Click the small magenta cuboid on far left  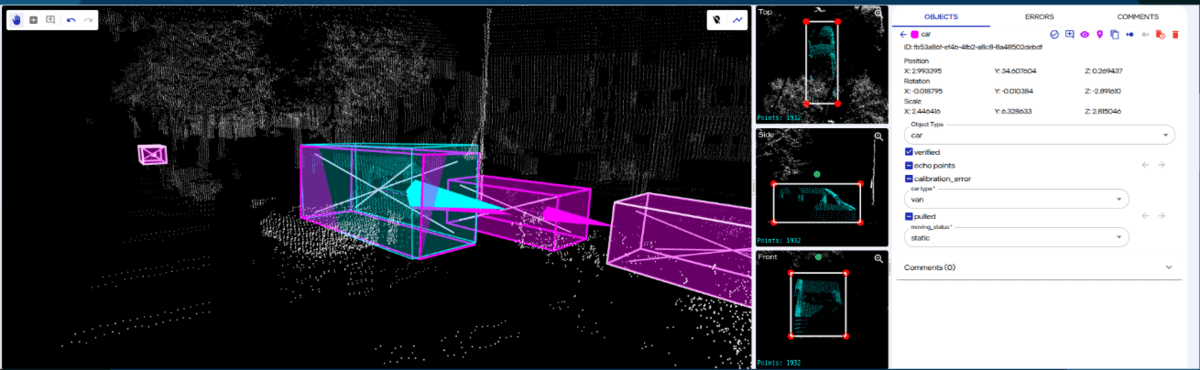(x=153, y=154)
